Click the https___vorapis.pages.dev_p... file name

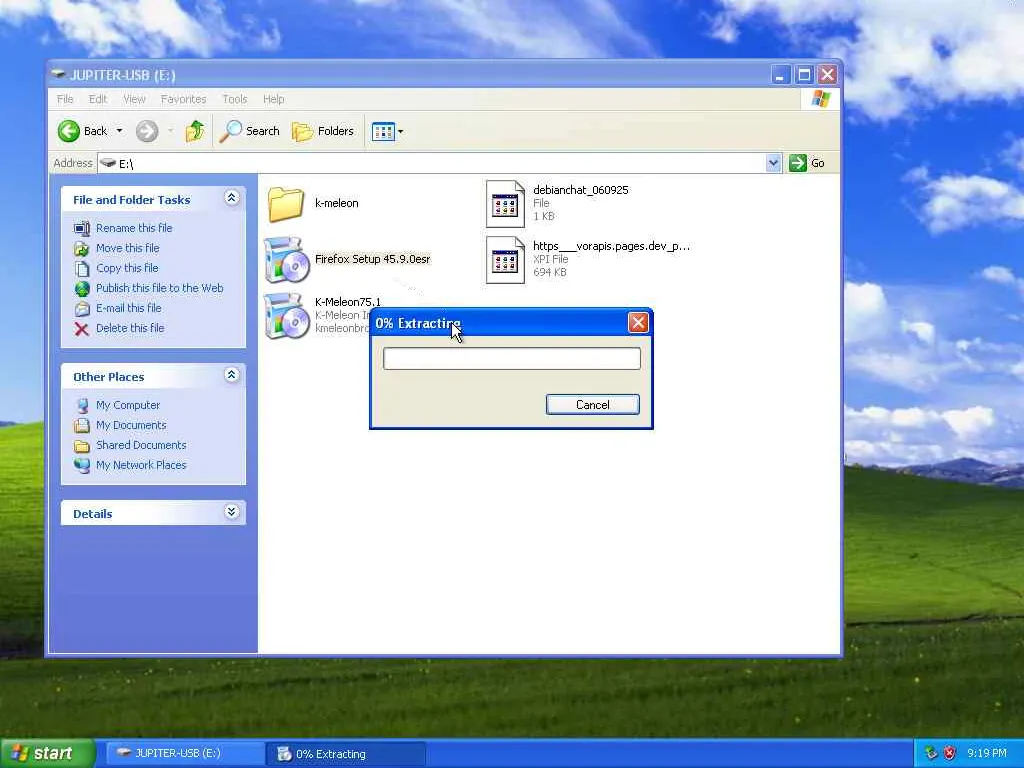pos(611,246)
